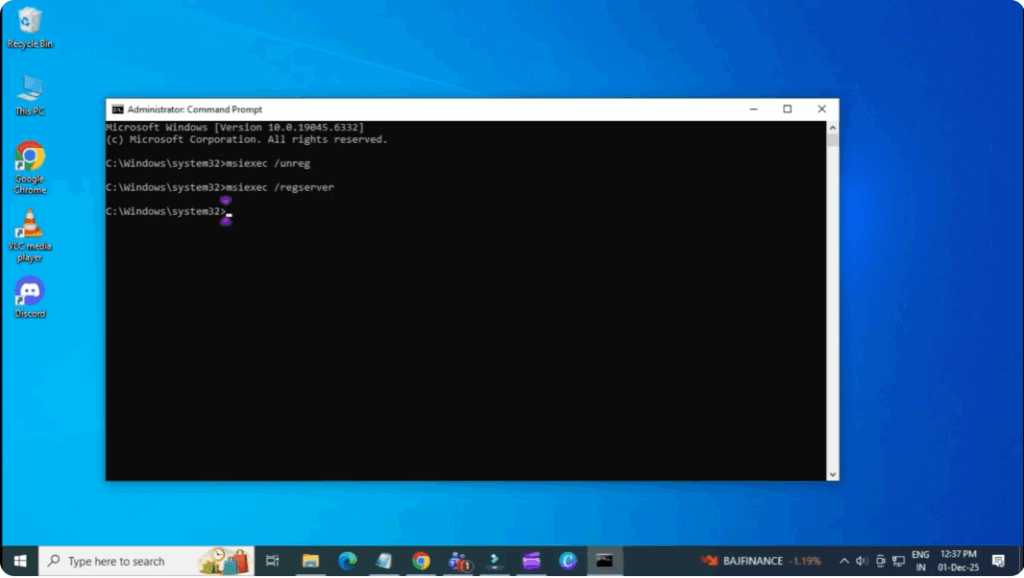Expand hidden icons in the system tray
This screenshot has width=1024, height=578.
[x=845, y=561]
